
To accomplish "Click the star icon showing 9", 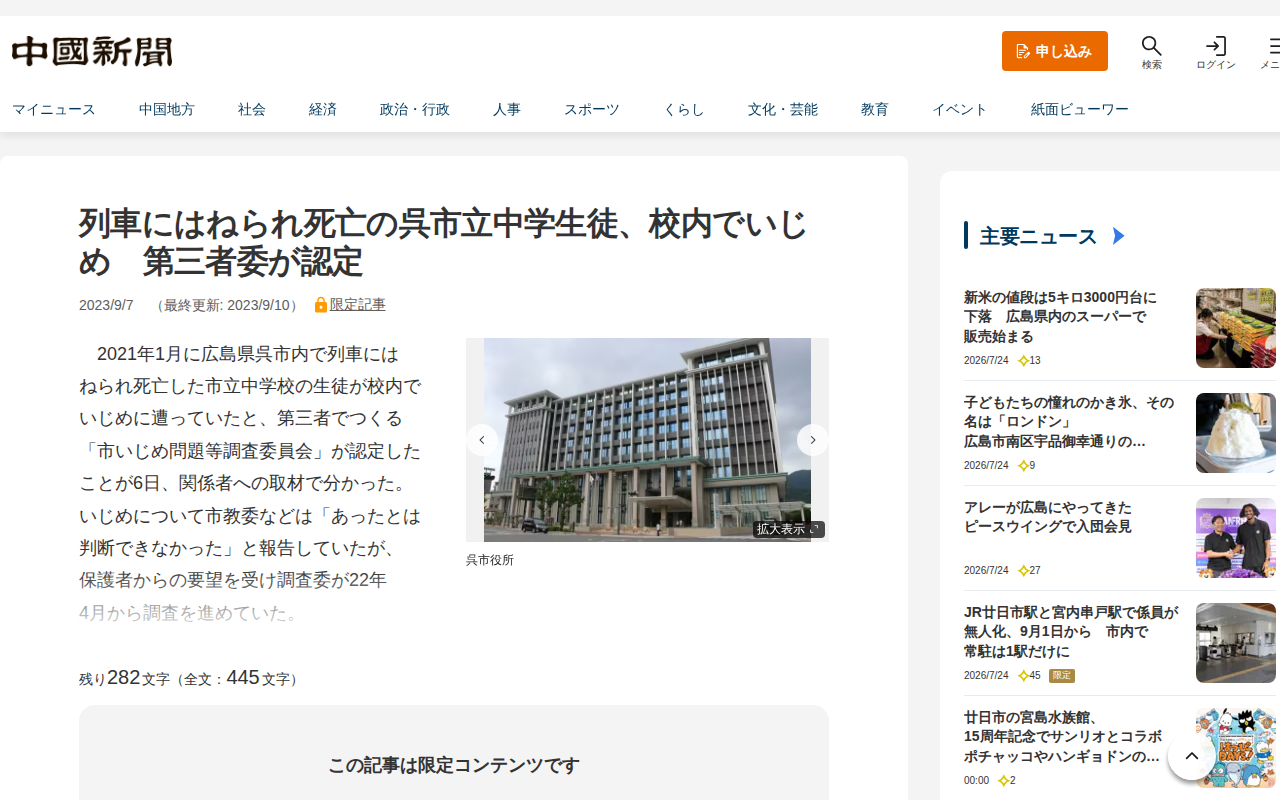I will click(1023, 465).
